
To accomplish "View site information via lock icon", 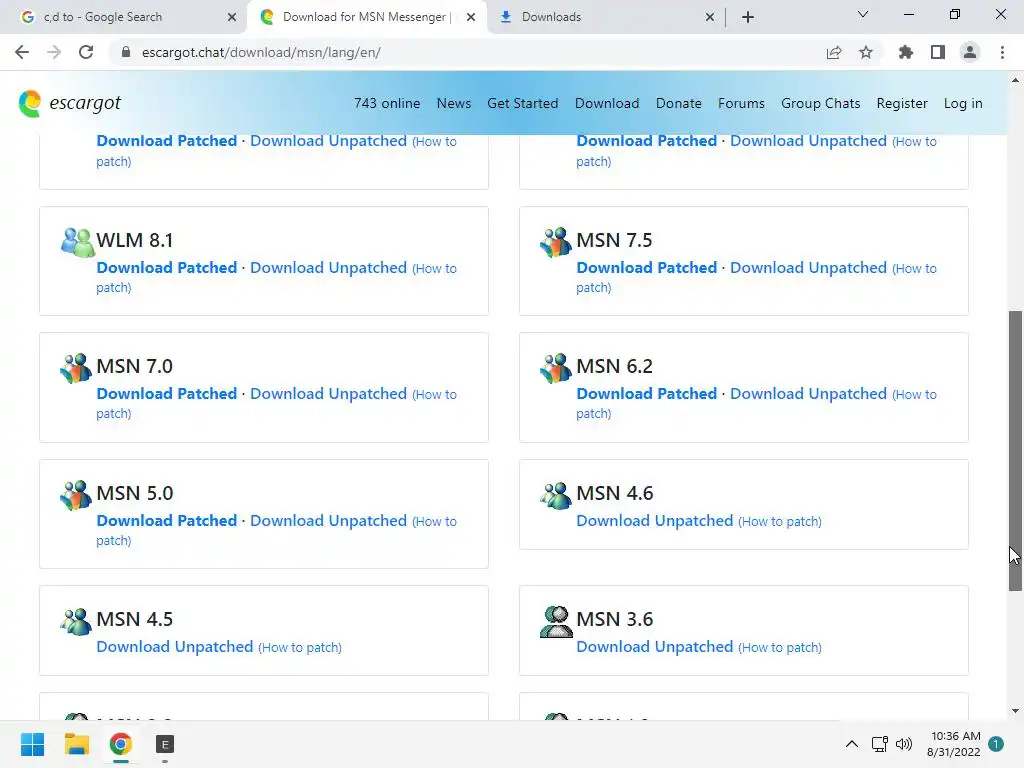I will click(125, 52).
